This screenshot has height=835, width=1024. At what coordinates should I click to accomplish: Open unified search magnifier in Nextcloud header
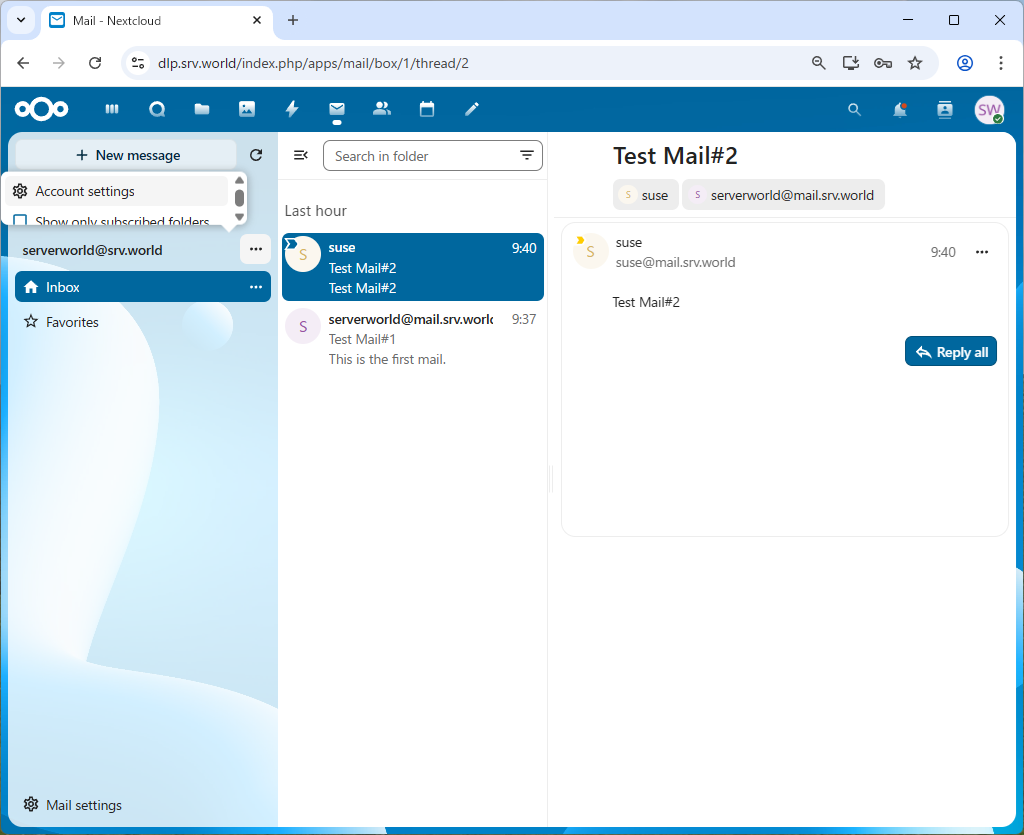tap(854, 110)
